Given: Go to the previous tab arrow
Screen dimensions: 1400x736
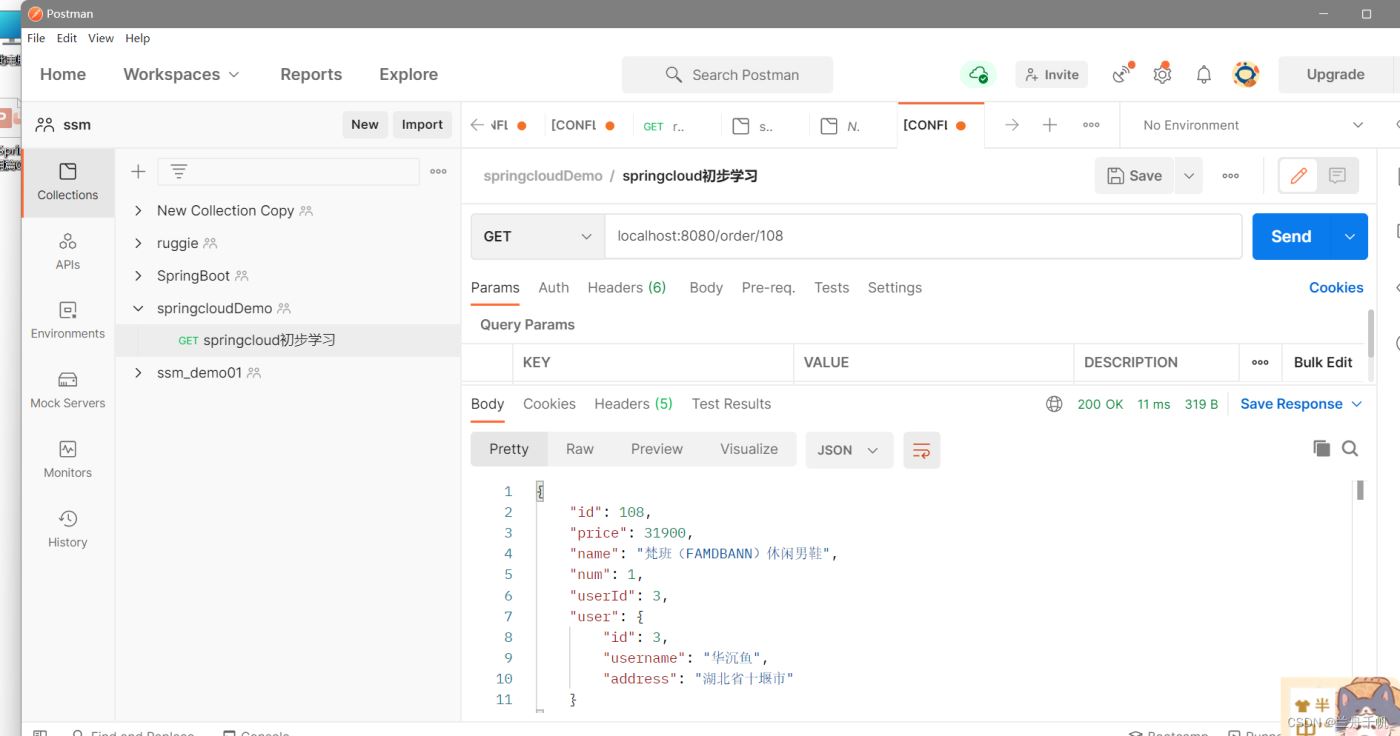Looking at the screenshot, I should coord(477,125).
